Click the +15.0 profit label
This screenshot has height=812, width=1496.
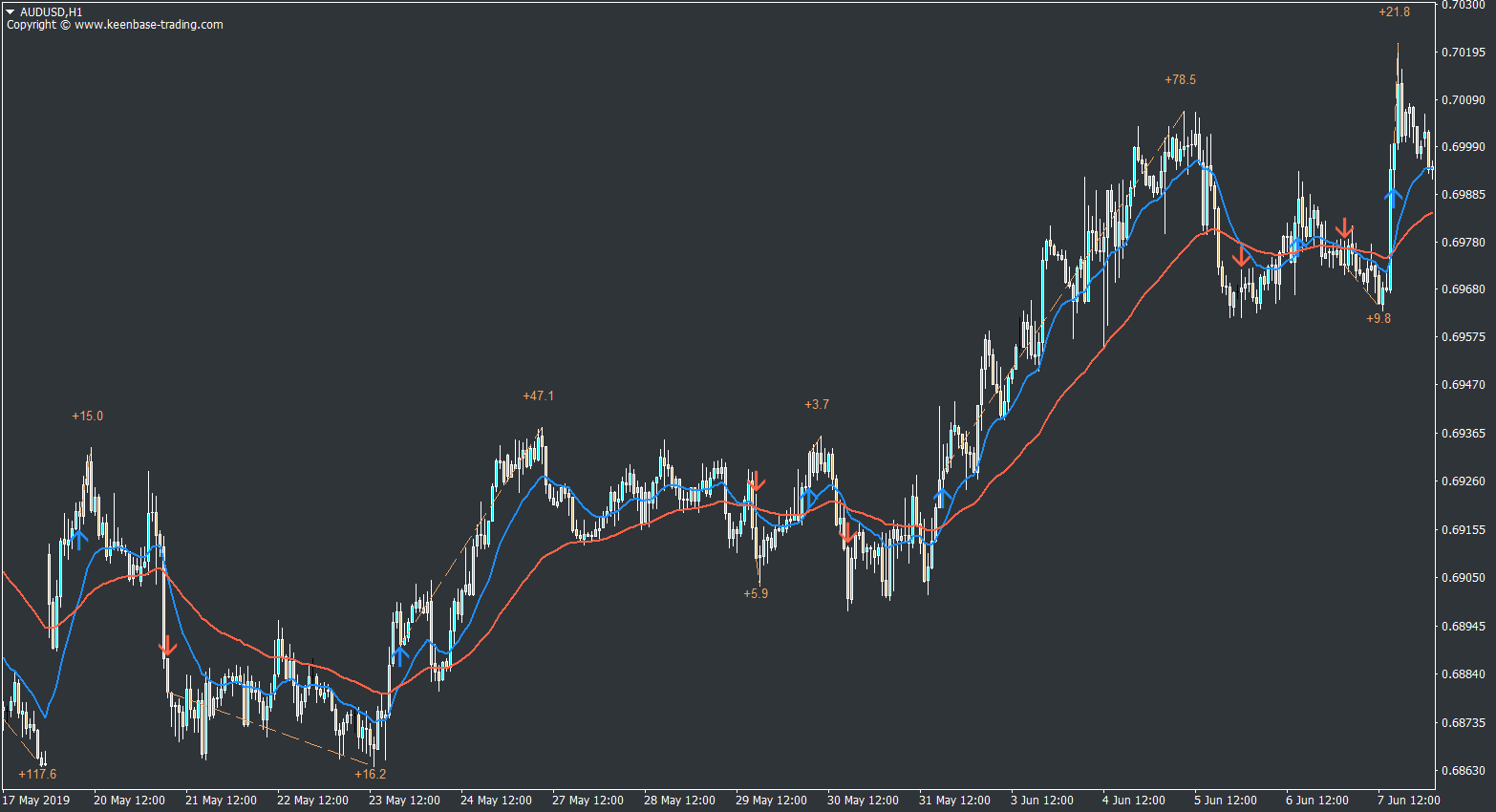click(87, 416)
